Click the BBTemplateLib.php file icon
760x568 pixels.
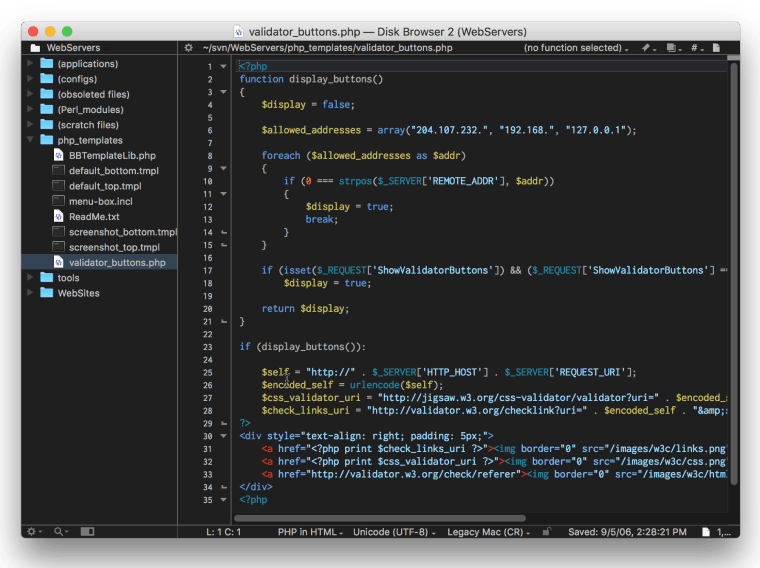tap(59, 156)
